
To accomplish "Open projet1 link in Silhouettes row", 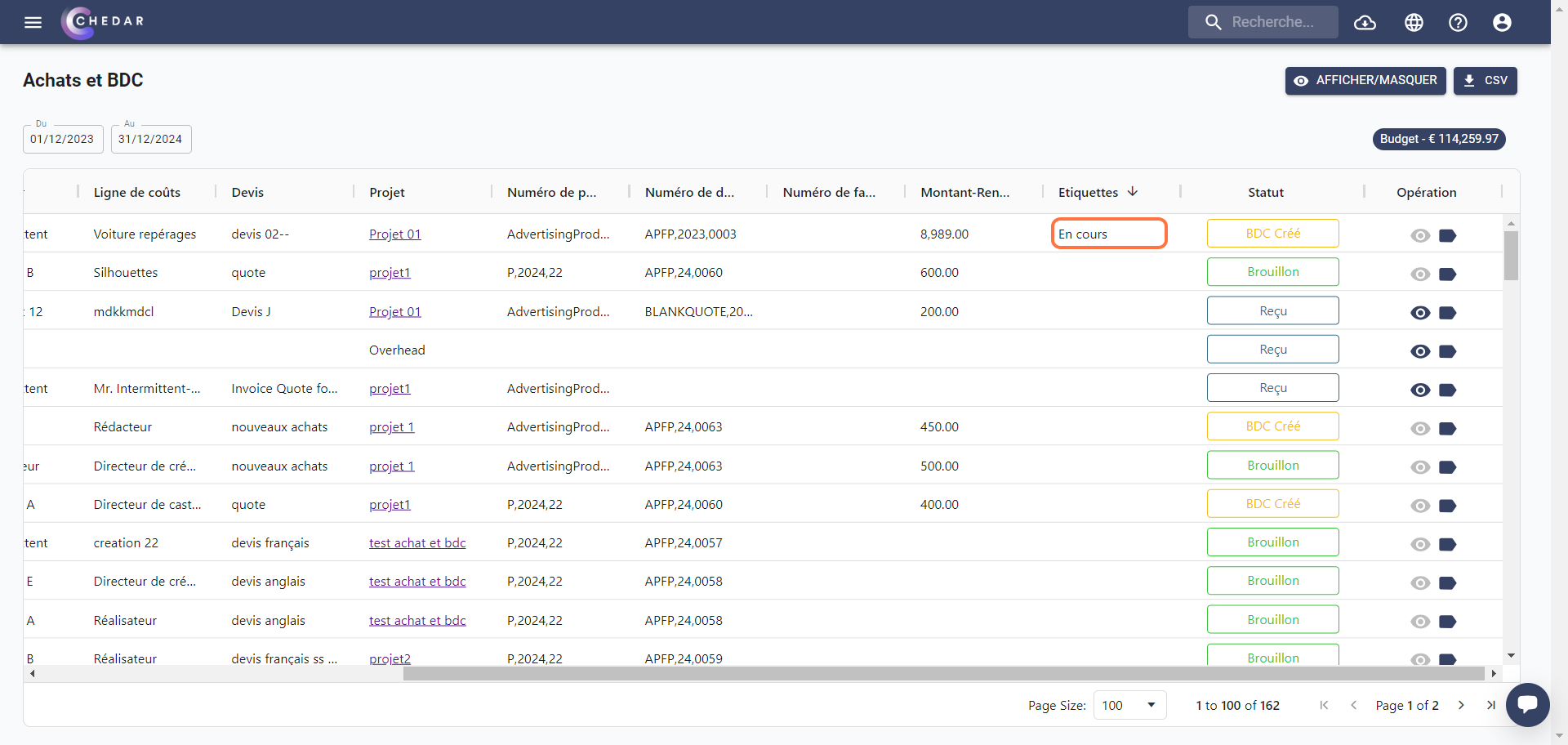I will coord(390,272).
